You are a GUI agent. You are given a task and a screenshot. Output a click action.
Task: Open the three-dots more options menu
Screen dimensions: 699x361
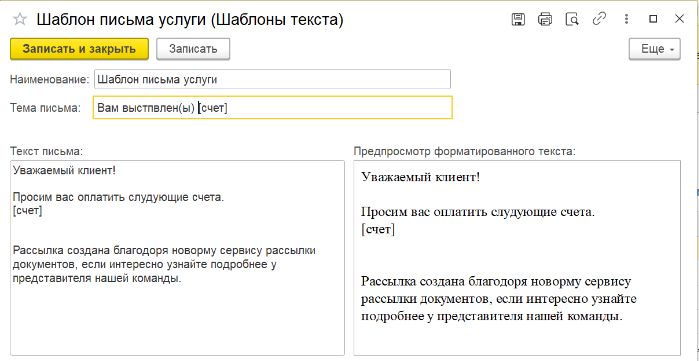tap(627, 19)
